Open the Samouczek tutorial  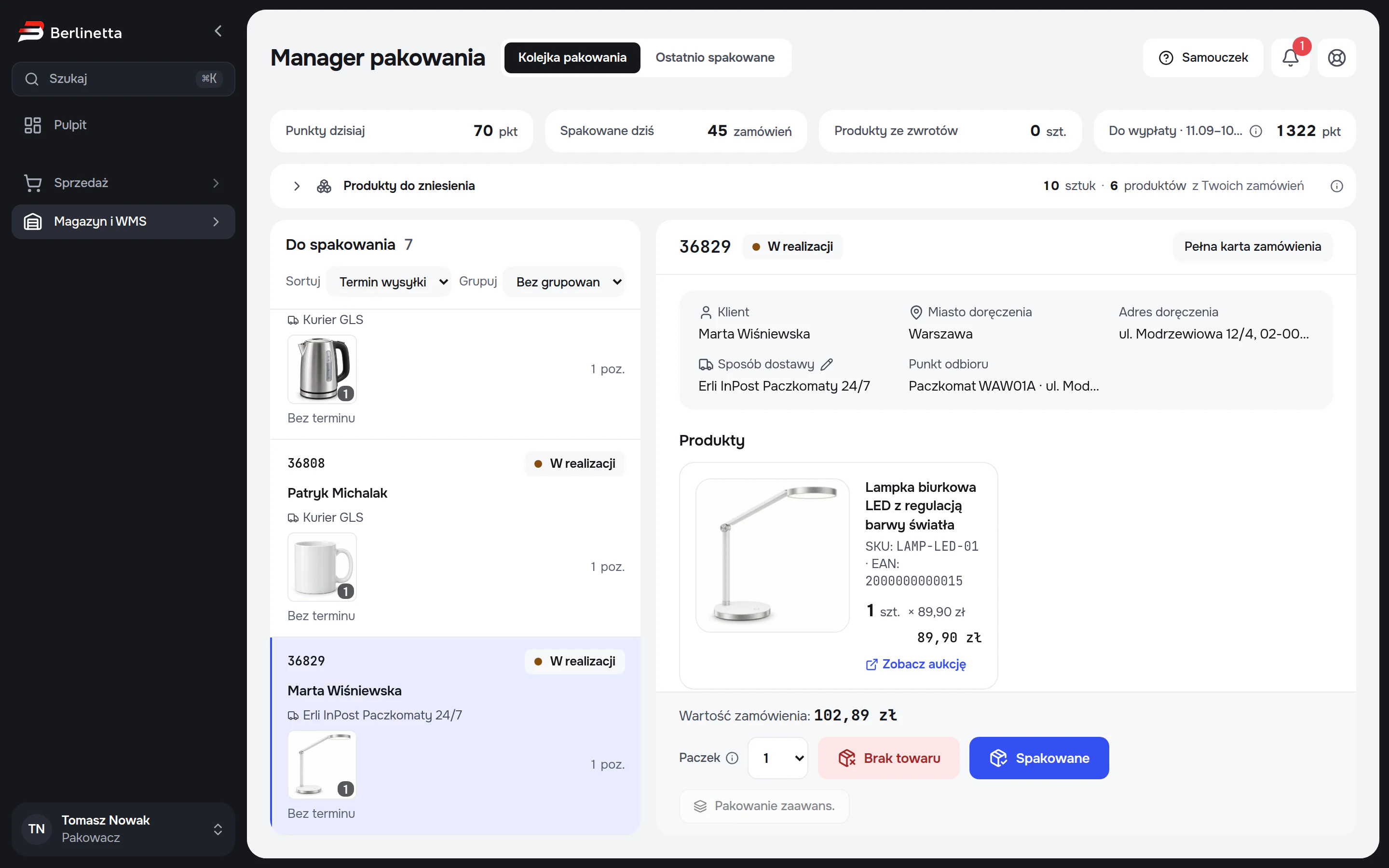click(1203, 58)
